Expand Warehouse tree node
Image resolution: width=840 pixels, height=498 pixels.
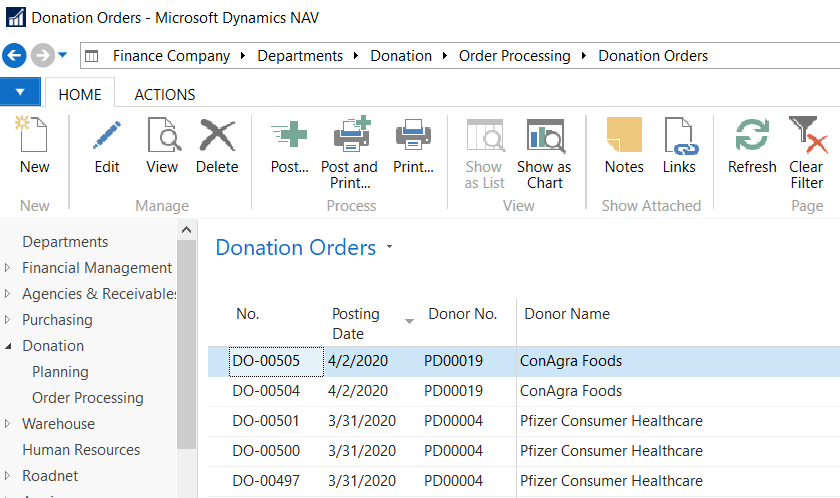(x=8, y=424)
